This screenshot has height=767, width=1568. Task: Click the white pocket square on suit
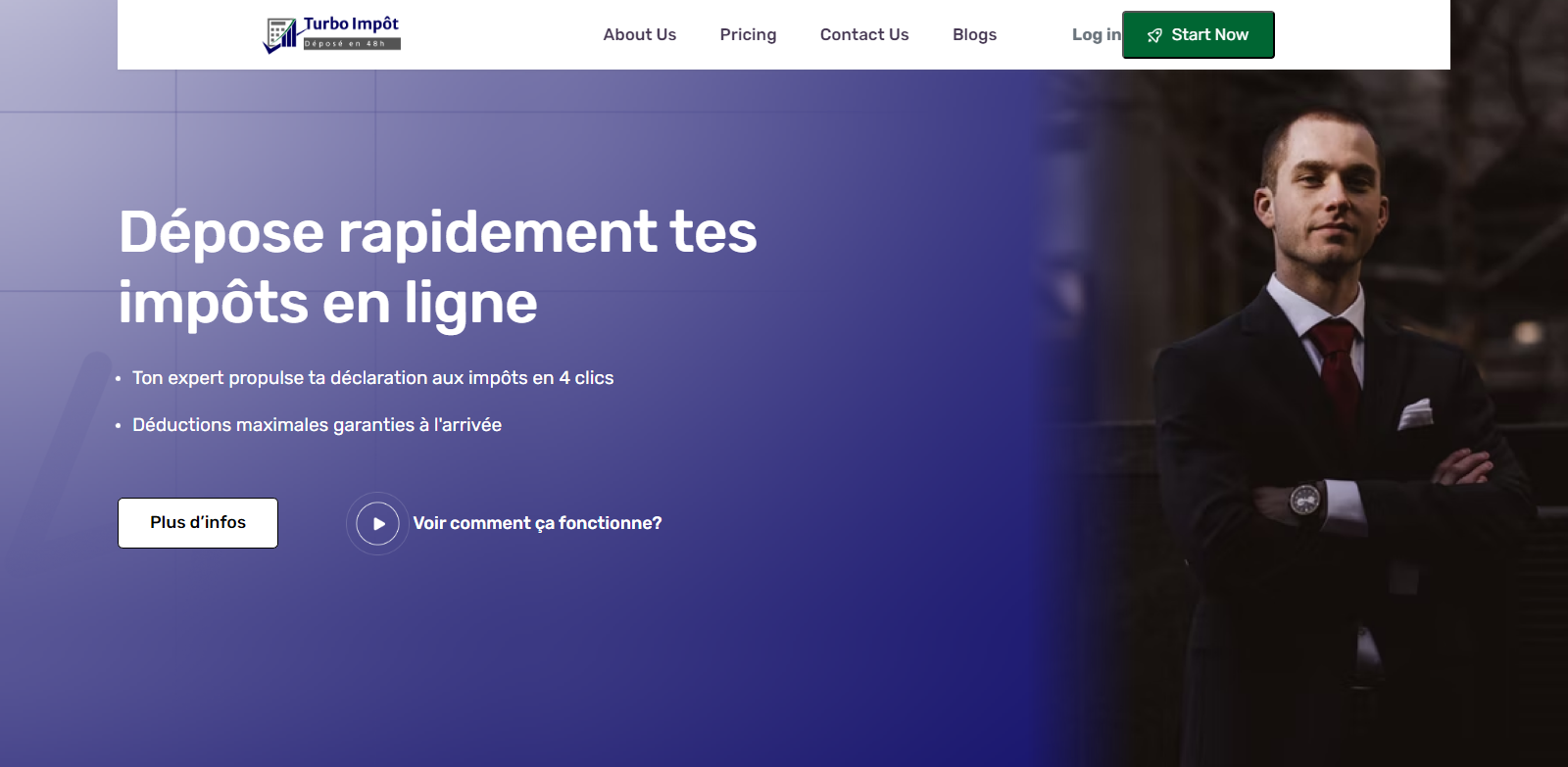click(1414, 414)
